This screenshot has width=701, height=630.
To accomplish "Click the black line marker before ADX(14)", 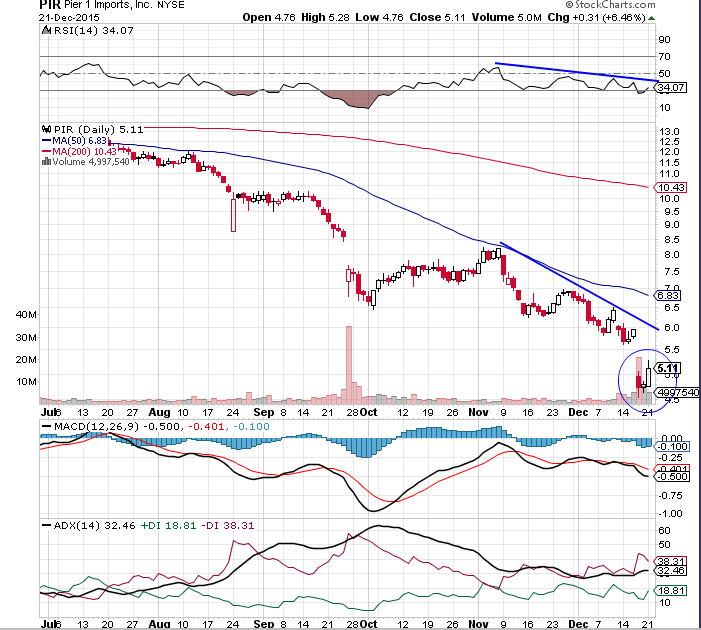I will pyautogui.click(x=46, y=525).
